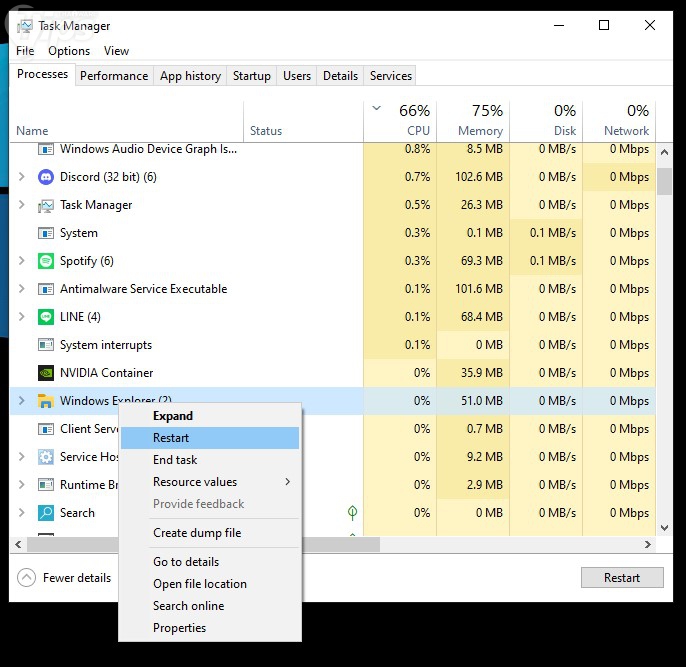Click the Runtime Broker process icon
The width and height of the screenshot is (686, 667).
click(46, 485)
